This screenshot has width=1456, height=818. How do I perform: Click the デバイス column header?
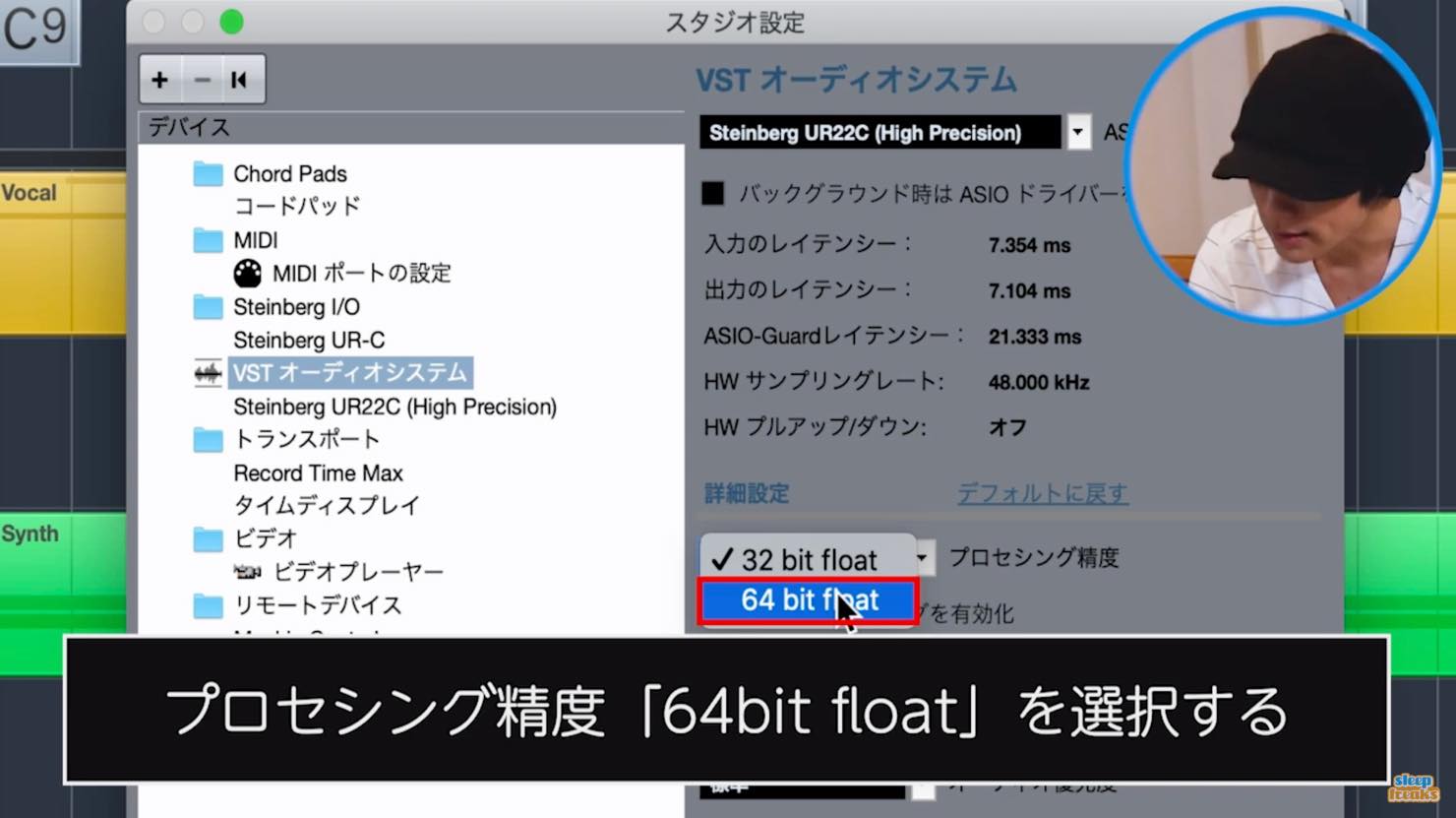coord(189,127)
